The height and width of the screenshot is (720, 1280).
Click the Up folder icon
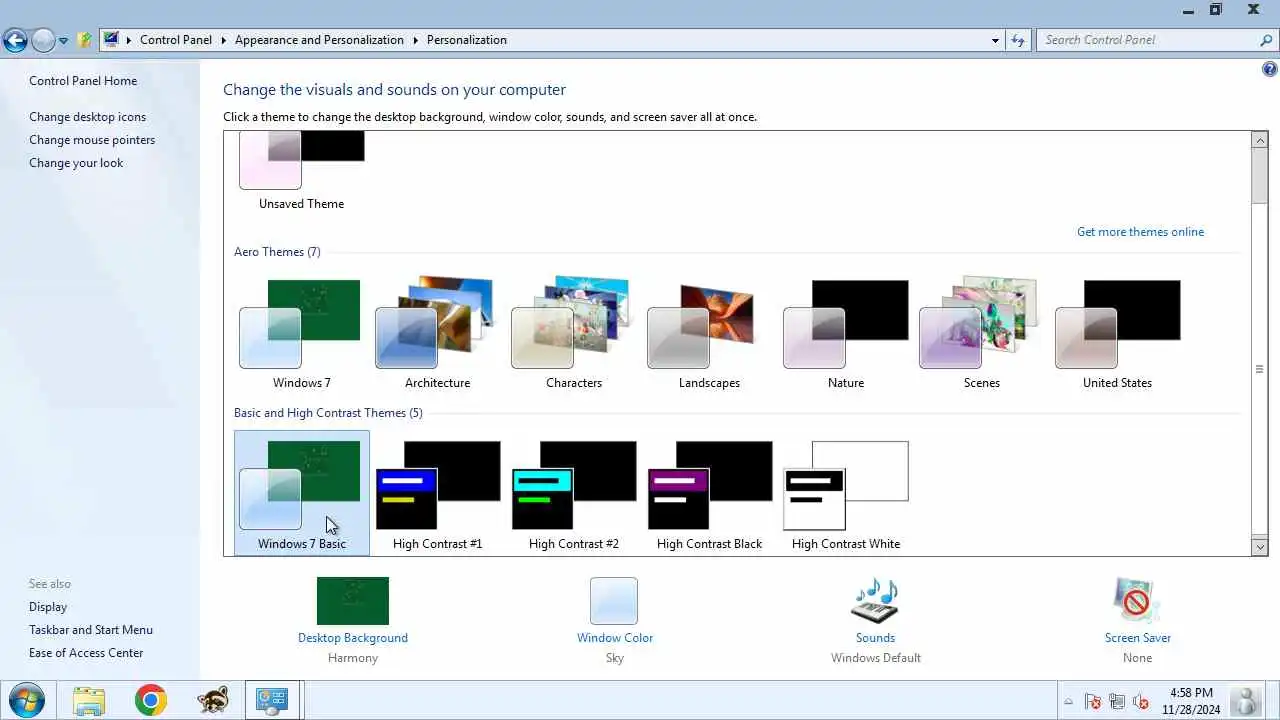(x=85, y=40)
